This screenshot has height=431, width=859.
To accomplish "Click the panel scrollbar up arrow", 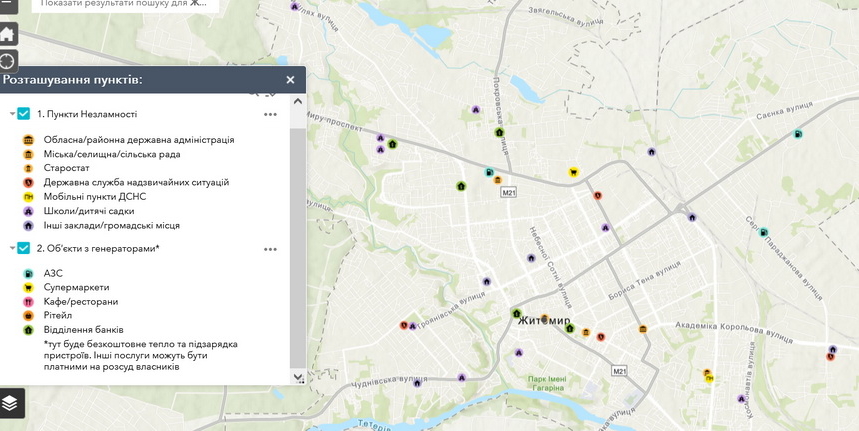I will [x=298, y=102].
